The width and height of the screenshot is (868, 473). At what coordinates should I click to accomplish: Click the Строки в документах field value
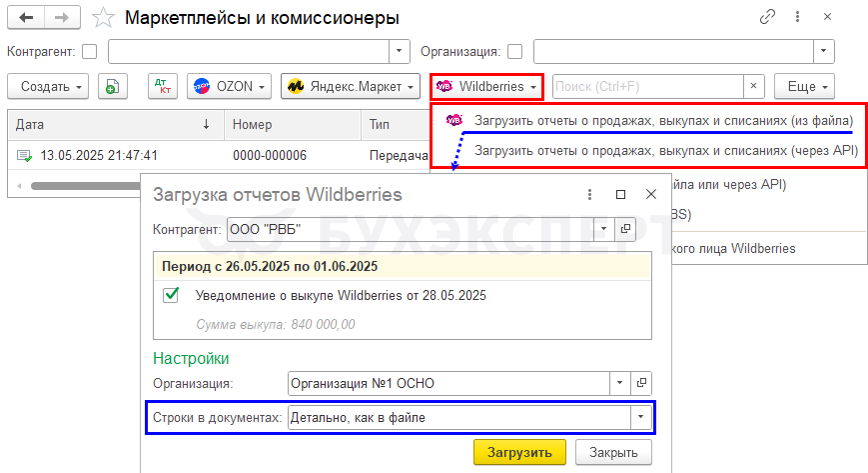459,417
